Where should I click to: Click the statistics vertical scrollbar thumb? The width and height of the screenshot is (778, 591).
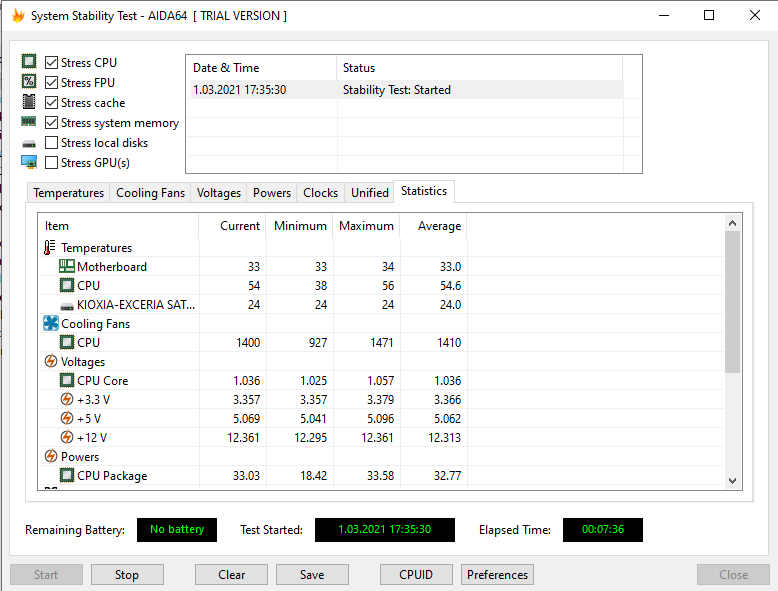coord(732,302)
